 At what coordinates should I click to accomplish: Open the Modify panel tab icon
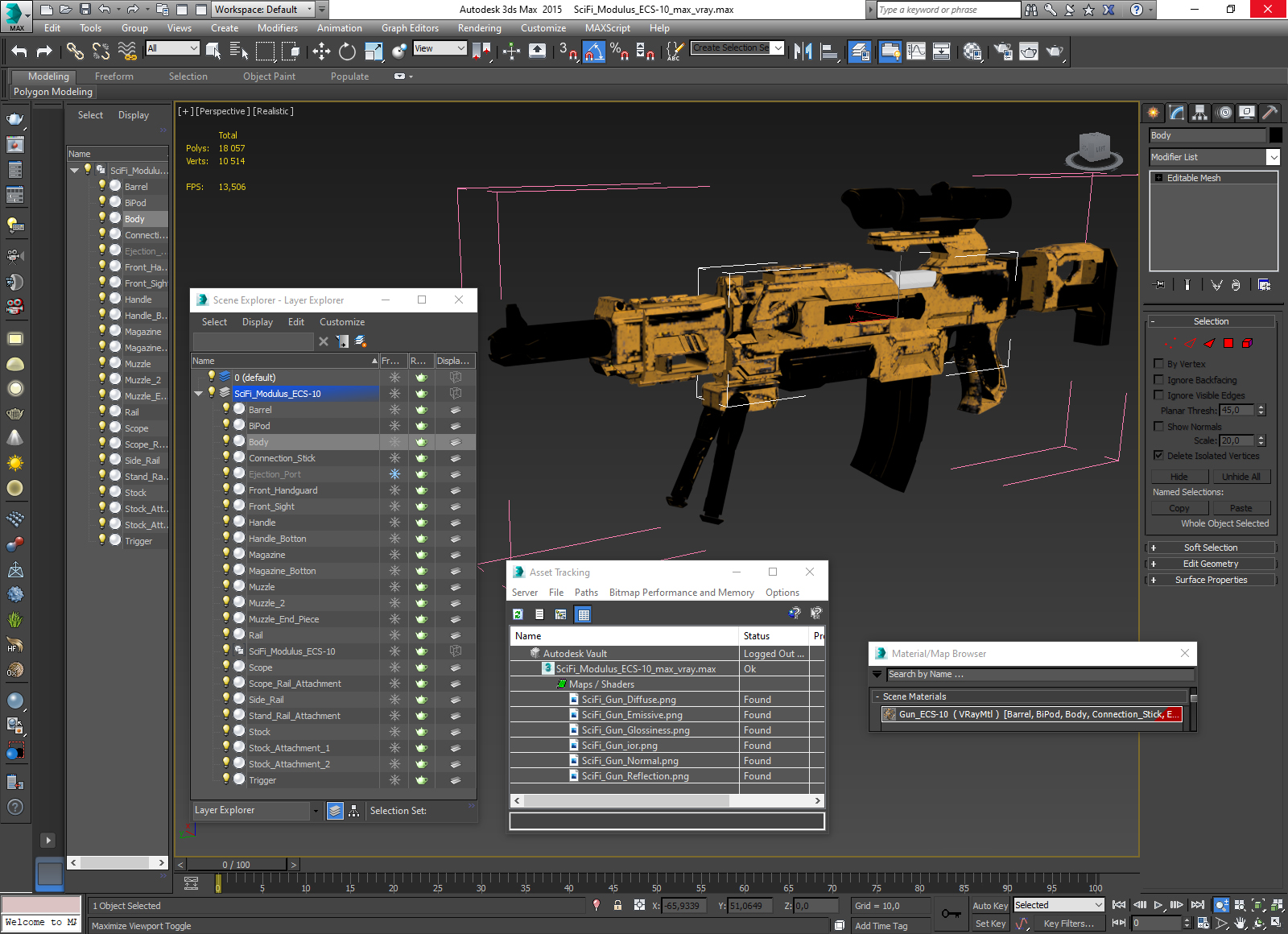coord(1177,113)
